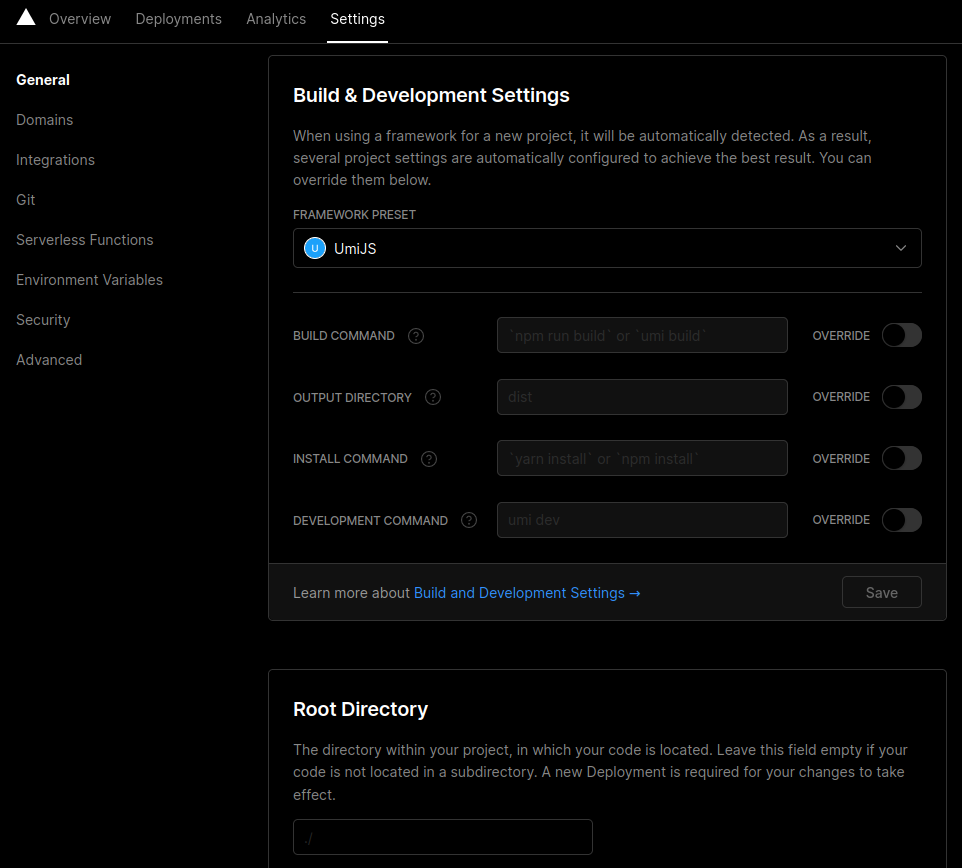Click the Root Directory input field
This screenshot has width=962, height=868.
[x=442, y=837]
